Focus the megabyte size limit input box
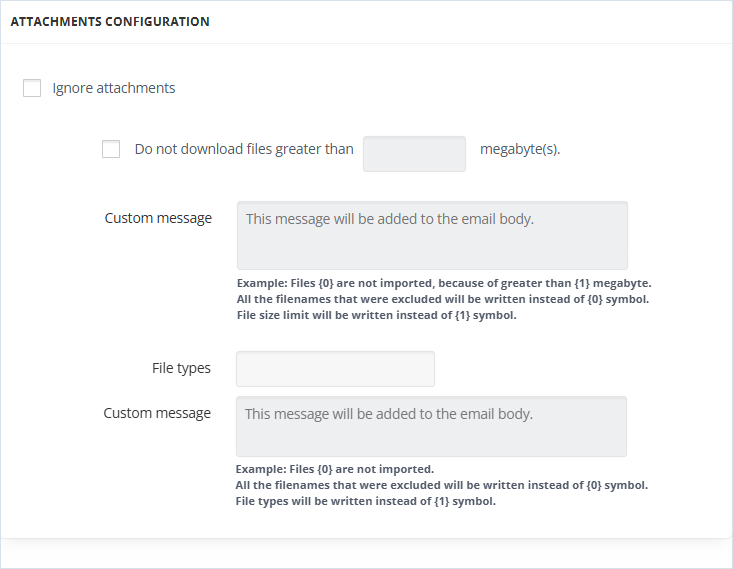 (x=414, y=154)
